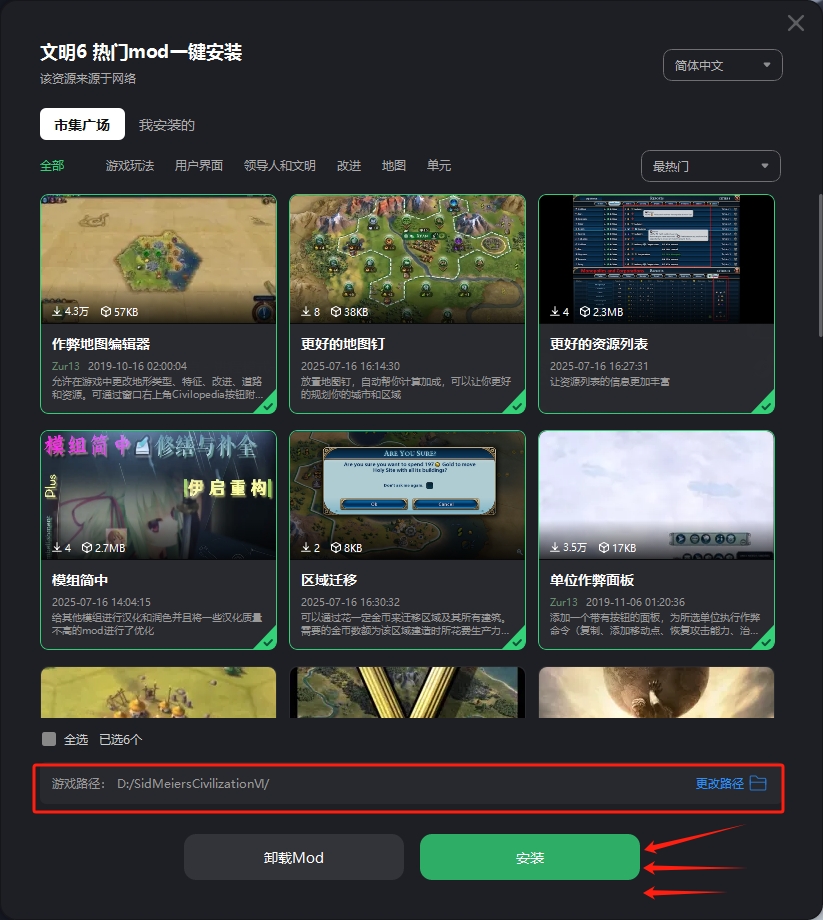Click download icon on 更好的地图钉 card
The image size is (823, 920).
[306, 312]
